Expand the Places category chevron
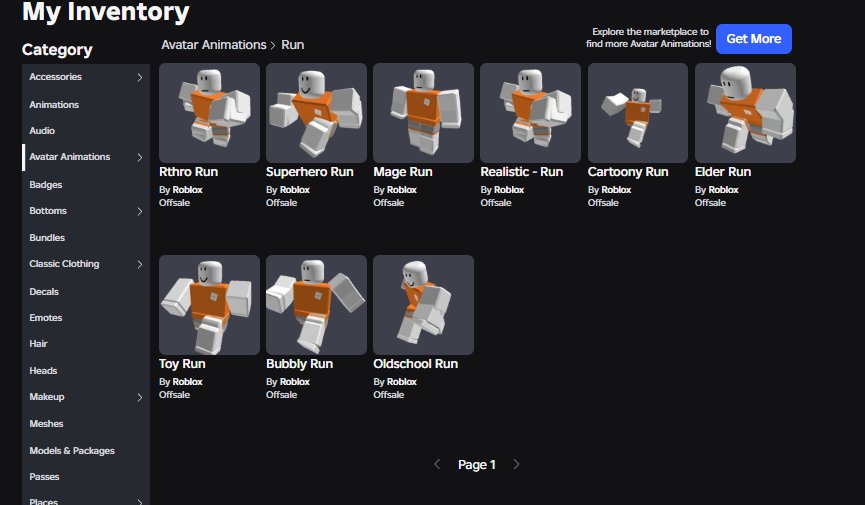The height and width of the screenshot is (505, 865). click(140, 502)
